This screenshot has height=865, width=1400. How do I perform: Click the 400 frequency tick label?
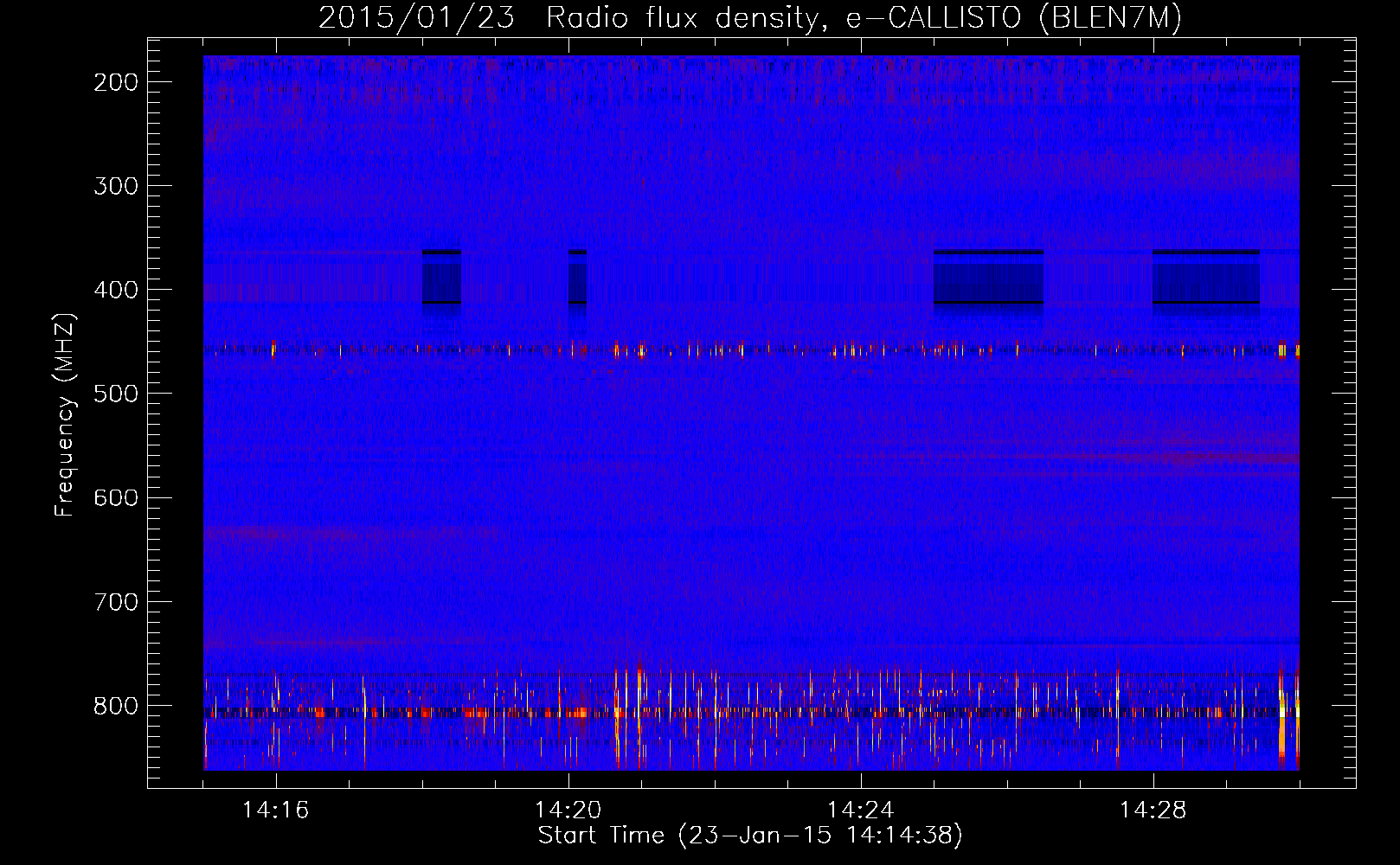pyautogui.click(x=115, y=290)
